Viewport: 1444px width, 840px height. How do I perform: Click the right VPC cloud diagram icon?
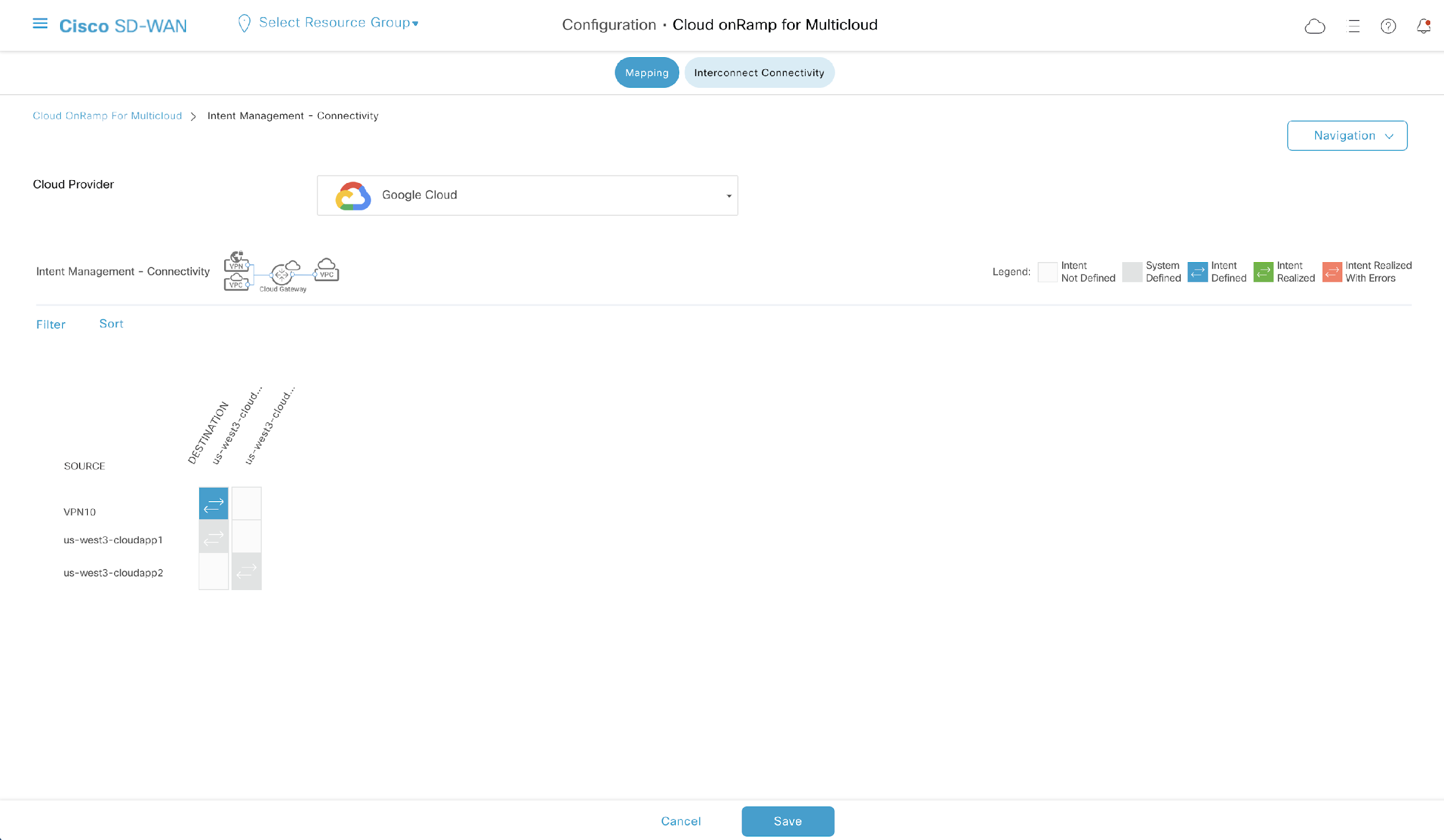[327, 270]
